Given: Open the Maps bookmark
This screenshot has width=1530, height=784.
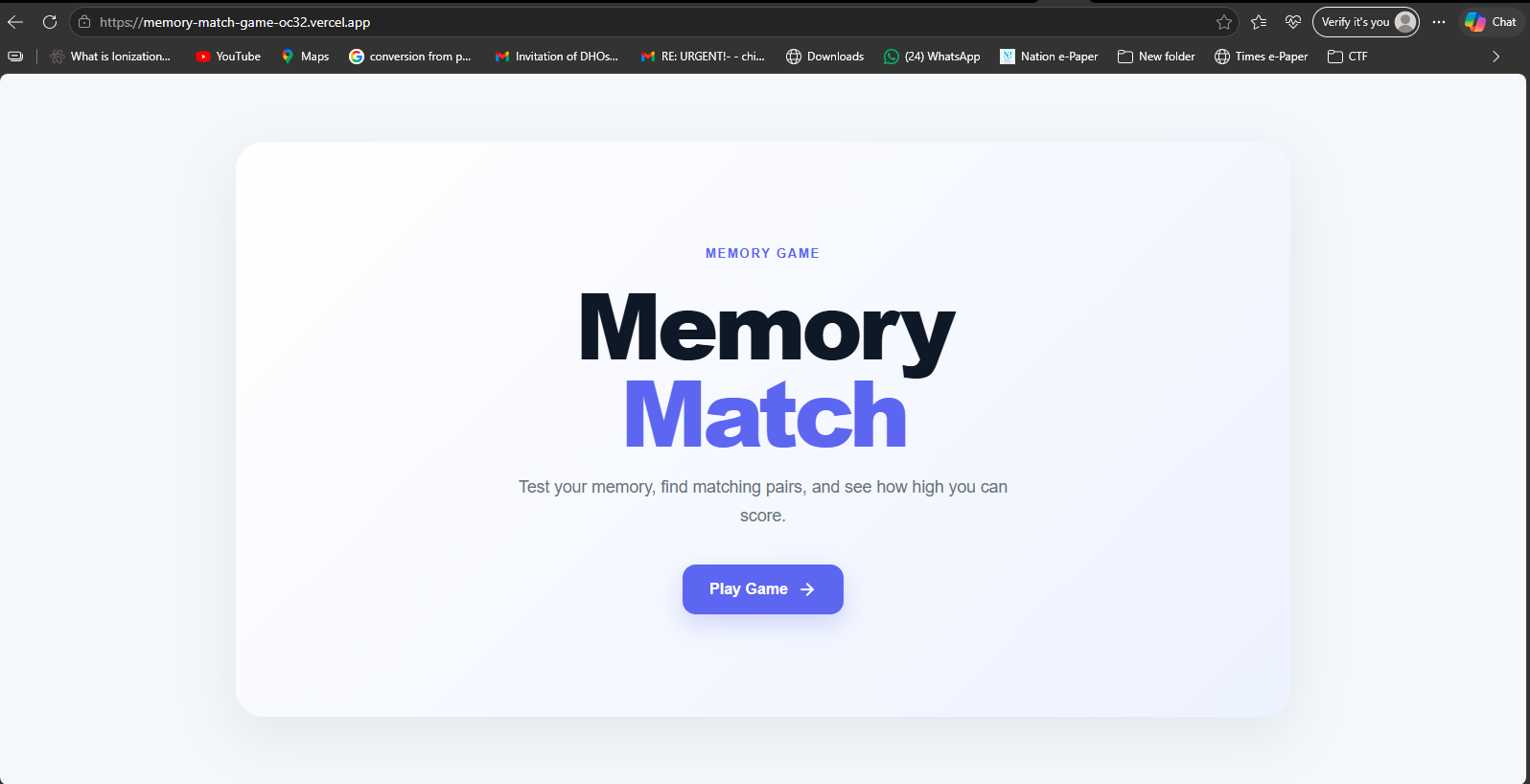Looking at the screenshot, I should [305, 57].
